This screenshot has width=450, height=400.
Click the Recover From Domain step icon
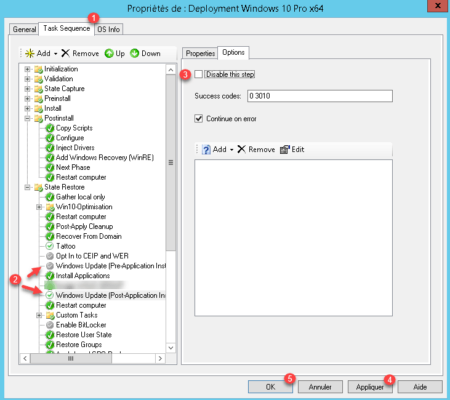(x=50, y=236)
